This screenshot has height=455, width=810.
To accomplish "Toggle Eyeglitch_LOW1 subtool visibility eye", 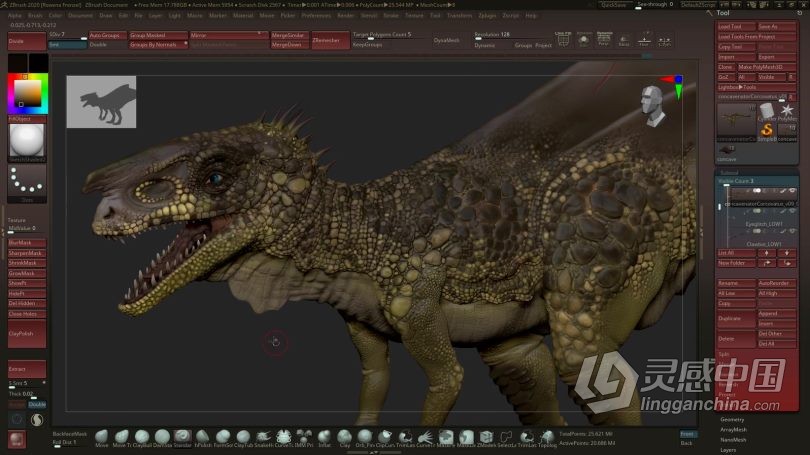I will (x=792, y=211).
